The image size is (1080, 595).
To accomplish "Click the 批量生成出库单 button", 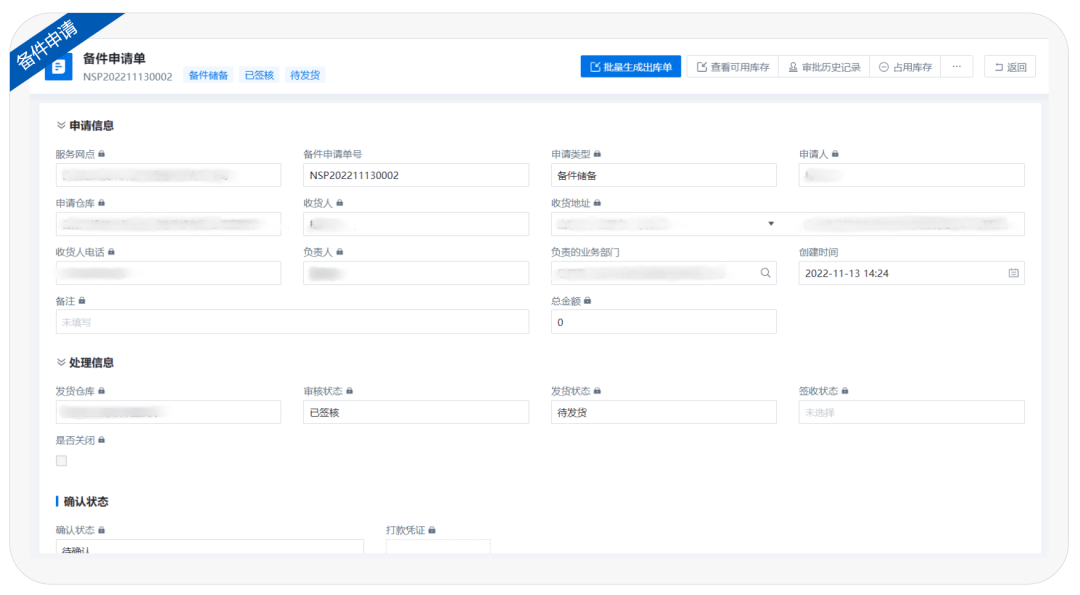I will (x=630, y=67).
